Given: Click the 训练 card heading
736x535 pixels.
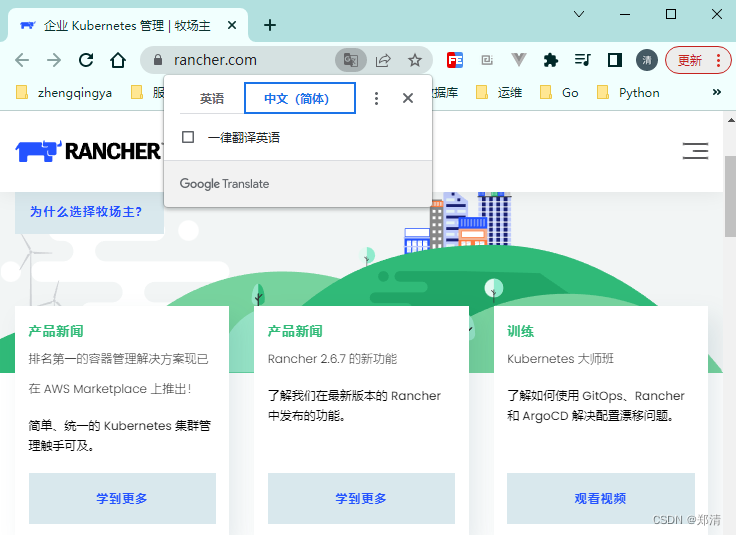Looking at the screenshot, I should pyautogui.click(x=521, y=331).
